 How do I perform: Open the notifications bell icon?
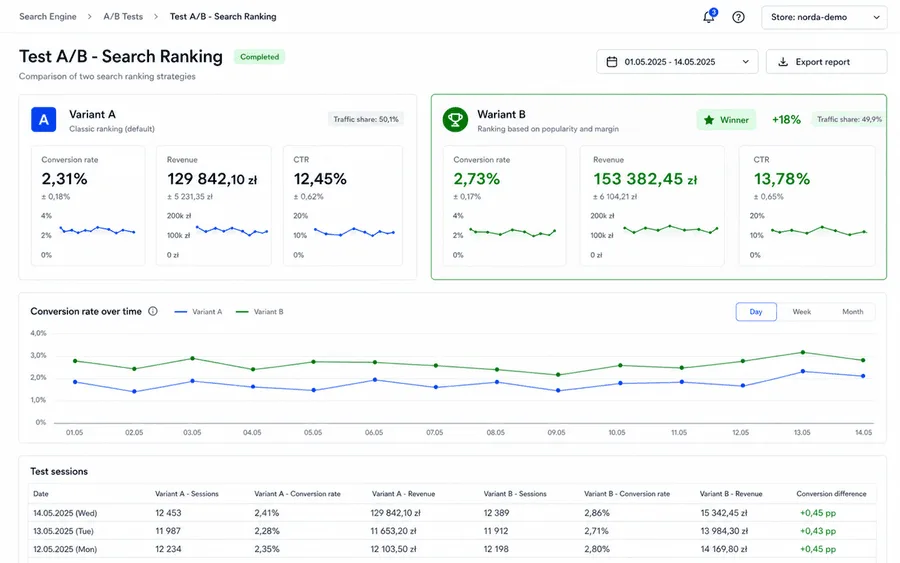pyautogui.click(x=709, y=17)
